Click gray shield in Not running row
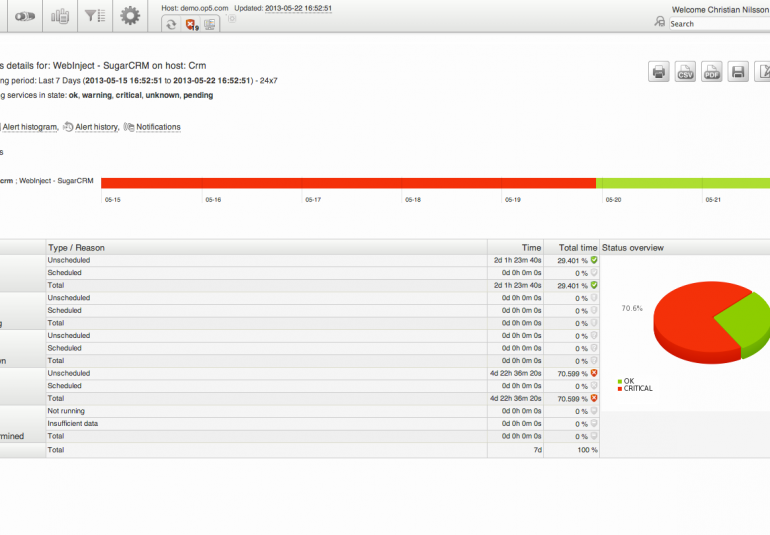This screenshot has height=535, width=770. pyautogui.click(x=594, y=411)
